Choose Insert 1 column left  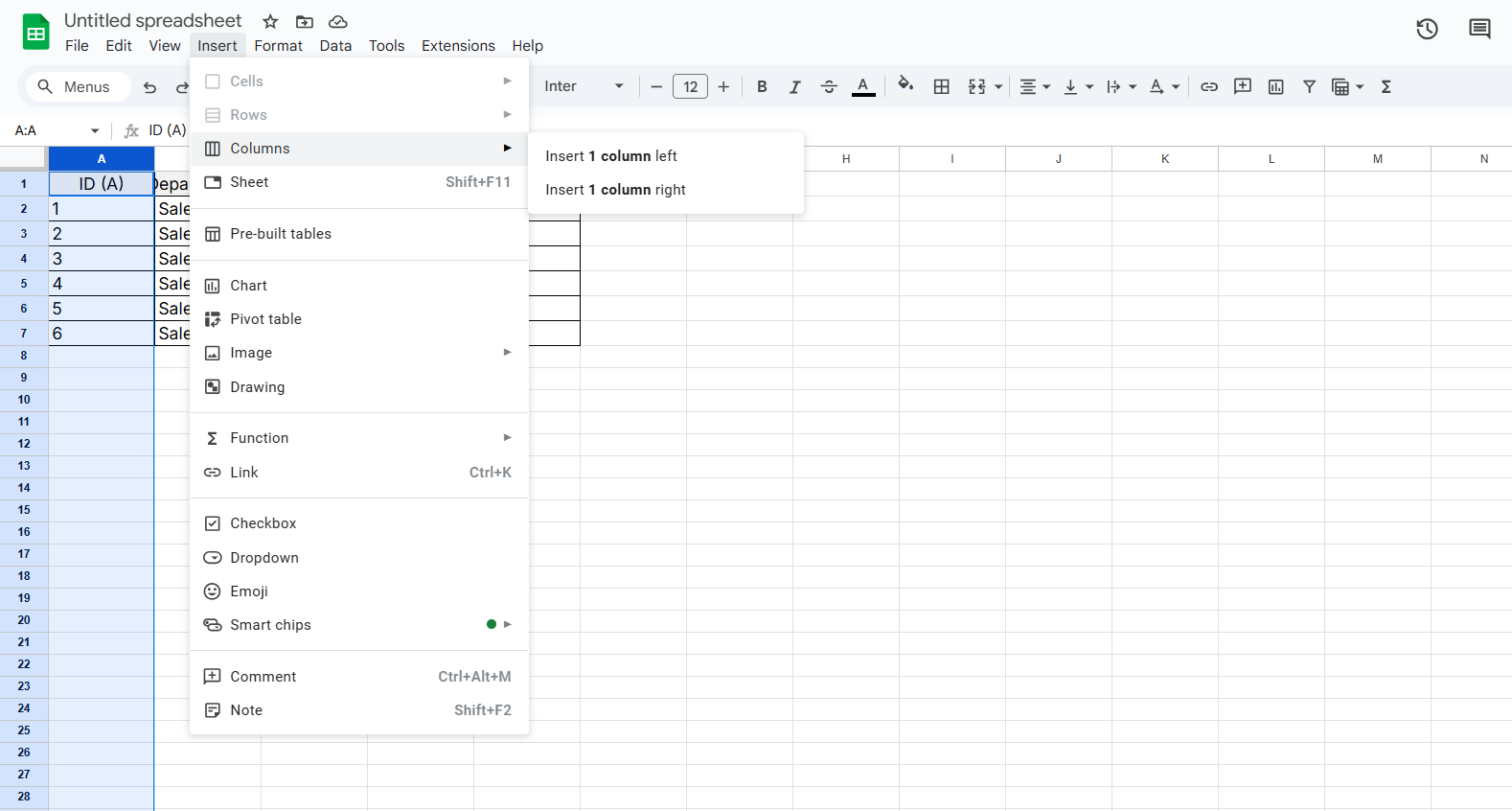(611, 156)
